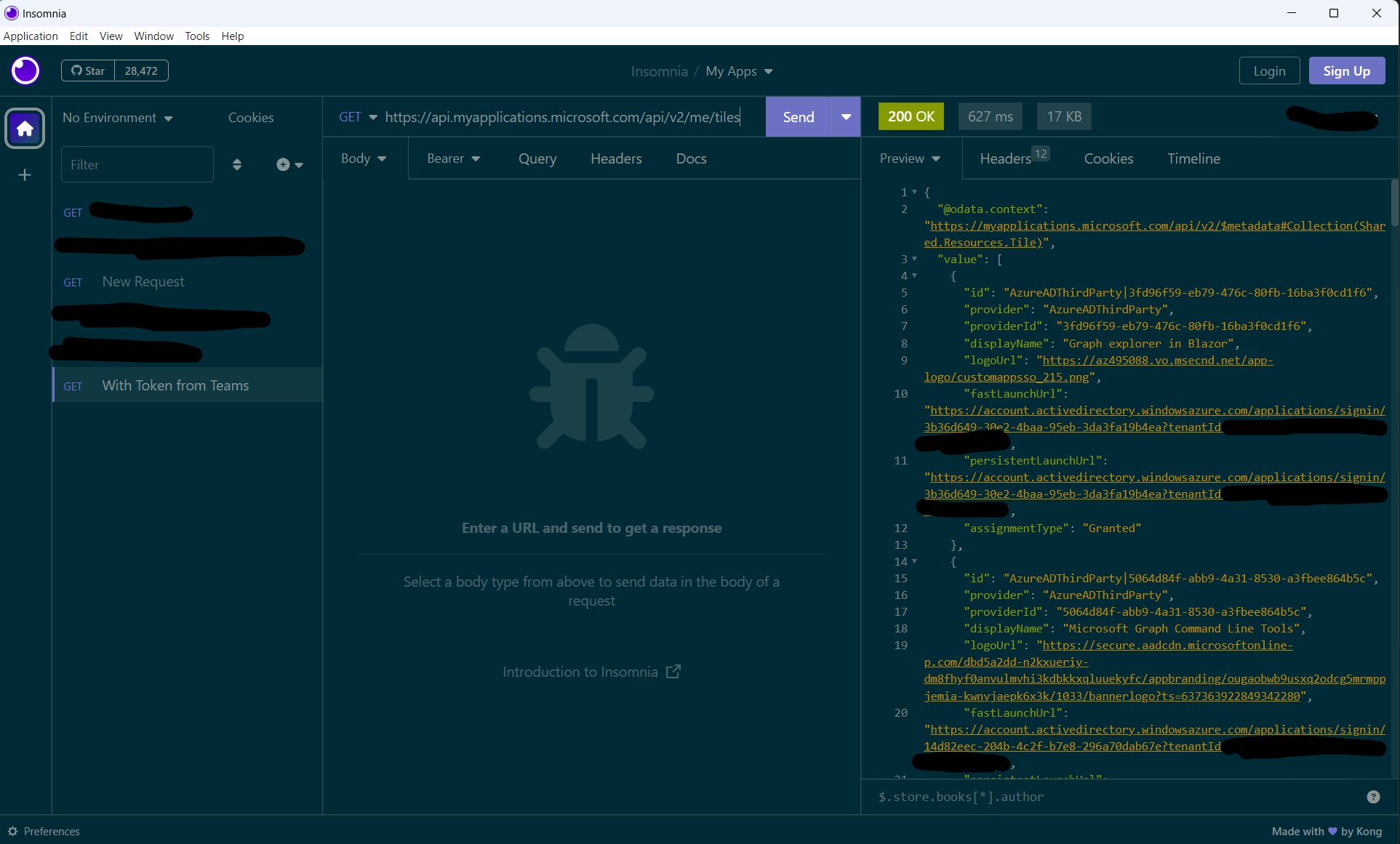Collapse the JSON root fold arrow on line 1

[914, 192]
